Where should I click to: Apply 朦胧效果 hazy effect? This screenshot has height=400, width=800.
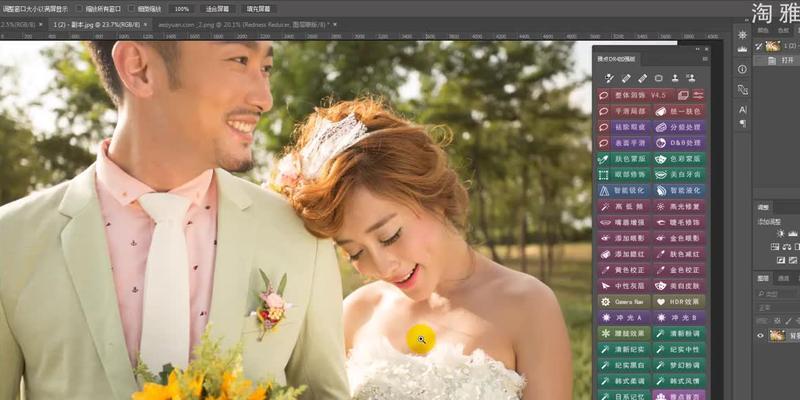click(623, 333)
